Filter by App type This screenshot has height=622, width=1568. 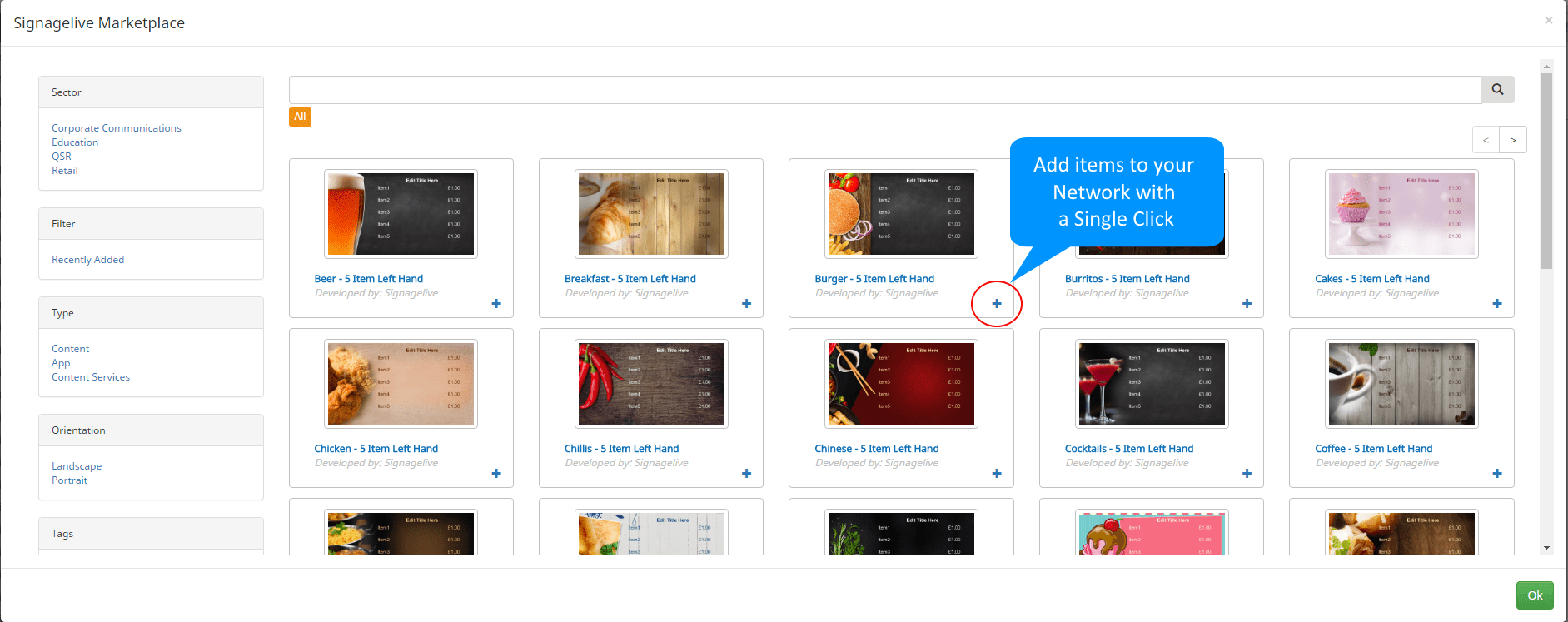61,363
